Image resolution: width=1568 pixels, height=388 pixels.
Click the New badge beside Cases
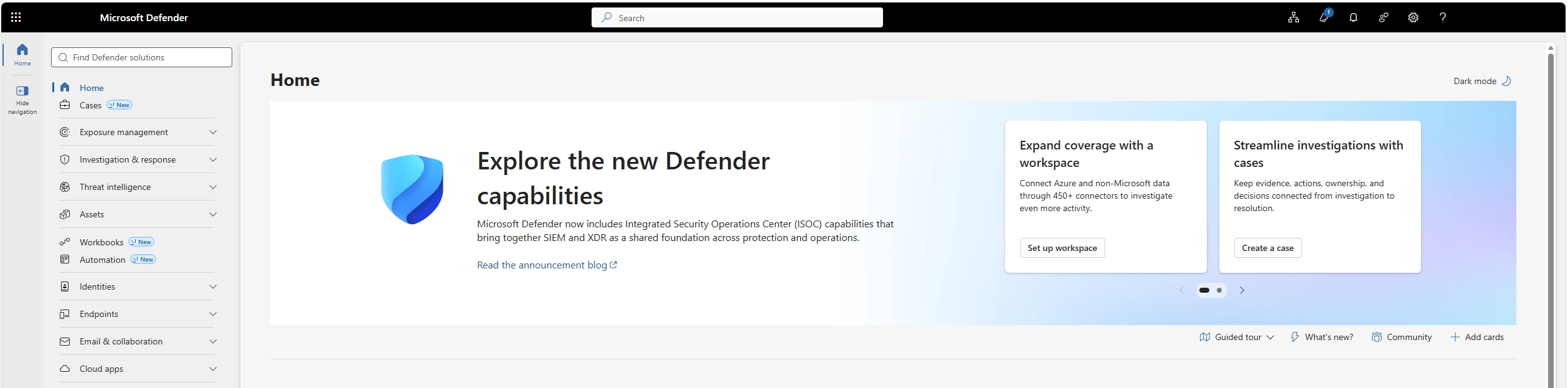[120, 105]
